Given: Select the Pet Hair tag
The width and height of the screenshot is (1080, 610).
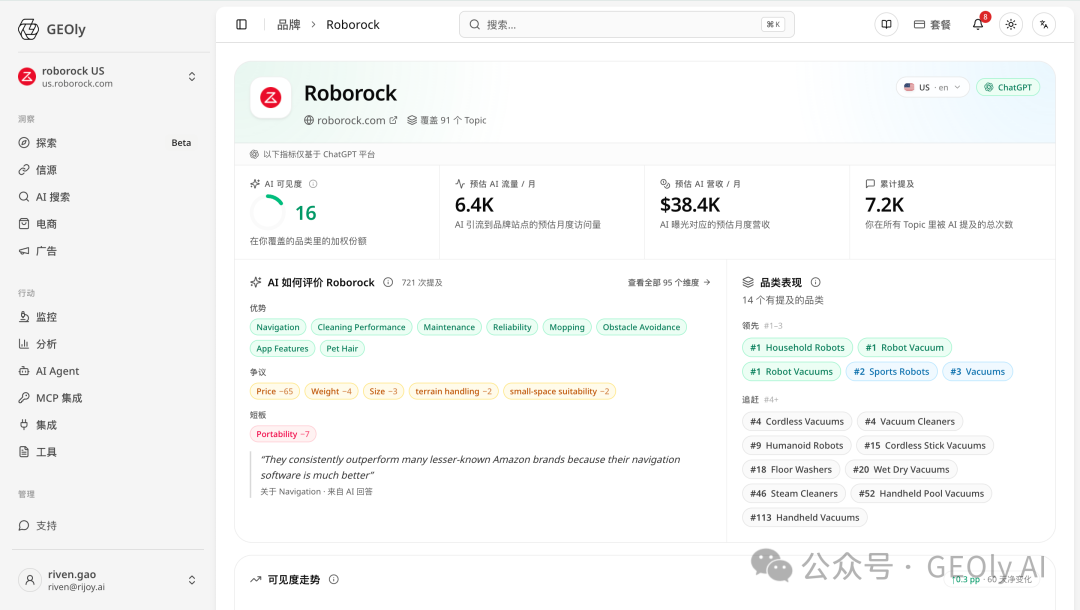Looking at the screenshot, I should pyautogui.click(x=342, y=348).
